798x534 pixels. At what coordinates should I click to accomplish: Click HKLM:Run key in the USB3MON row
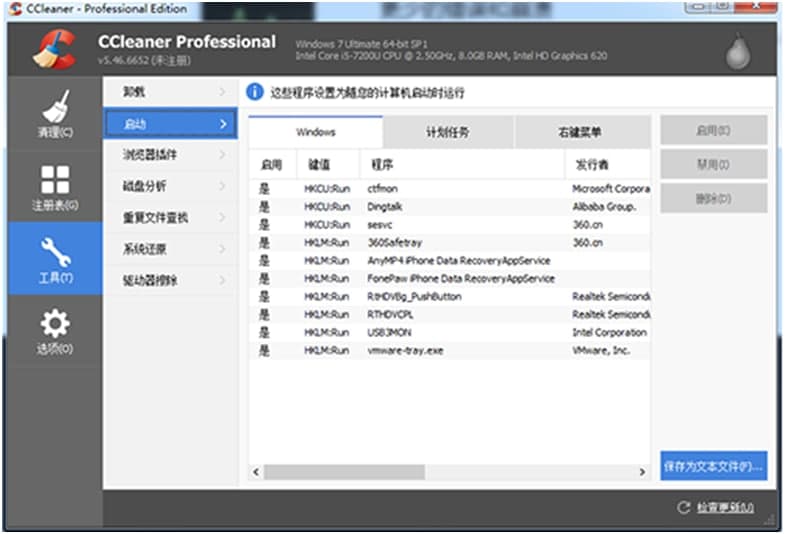pos(327,332)
